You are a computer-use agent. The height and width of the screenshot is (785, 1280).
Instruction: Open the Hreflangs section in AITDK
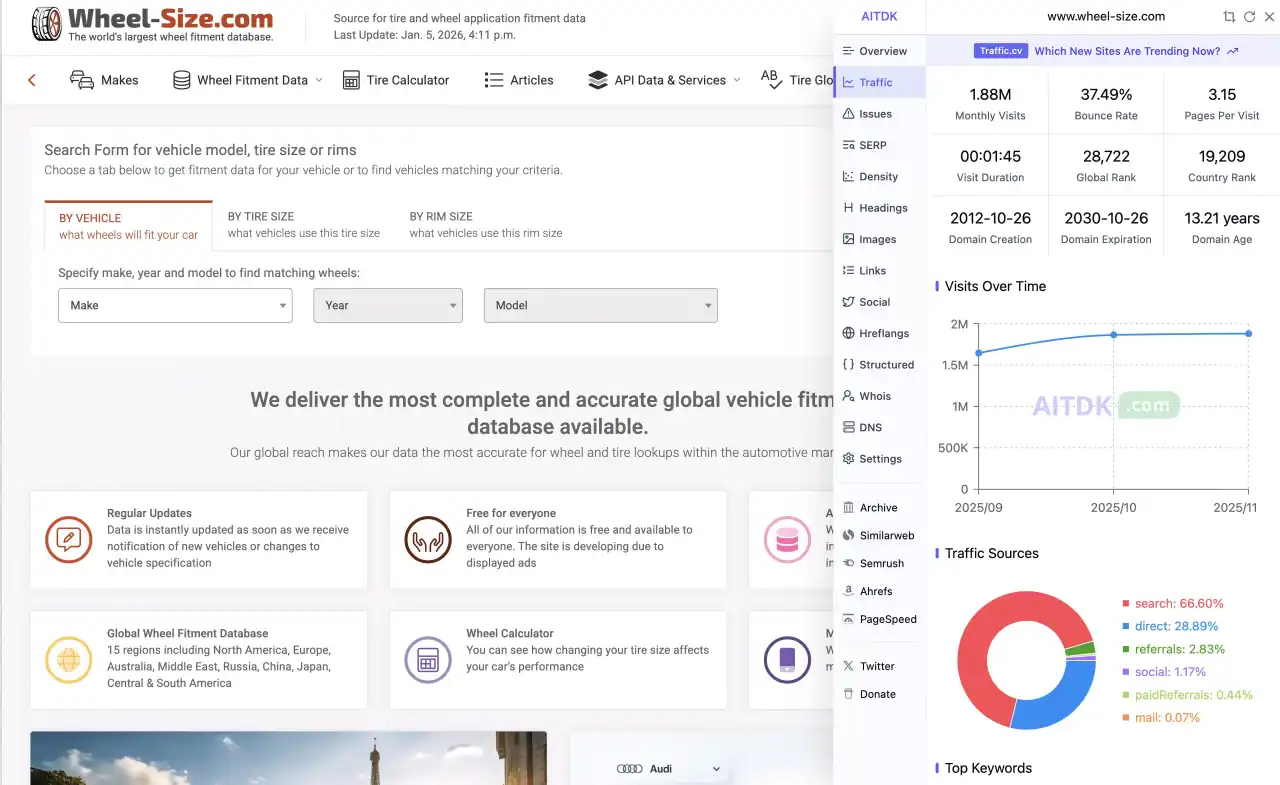[x=879, y=333]
